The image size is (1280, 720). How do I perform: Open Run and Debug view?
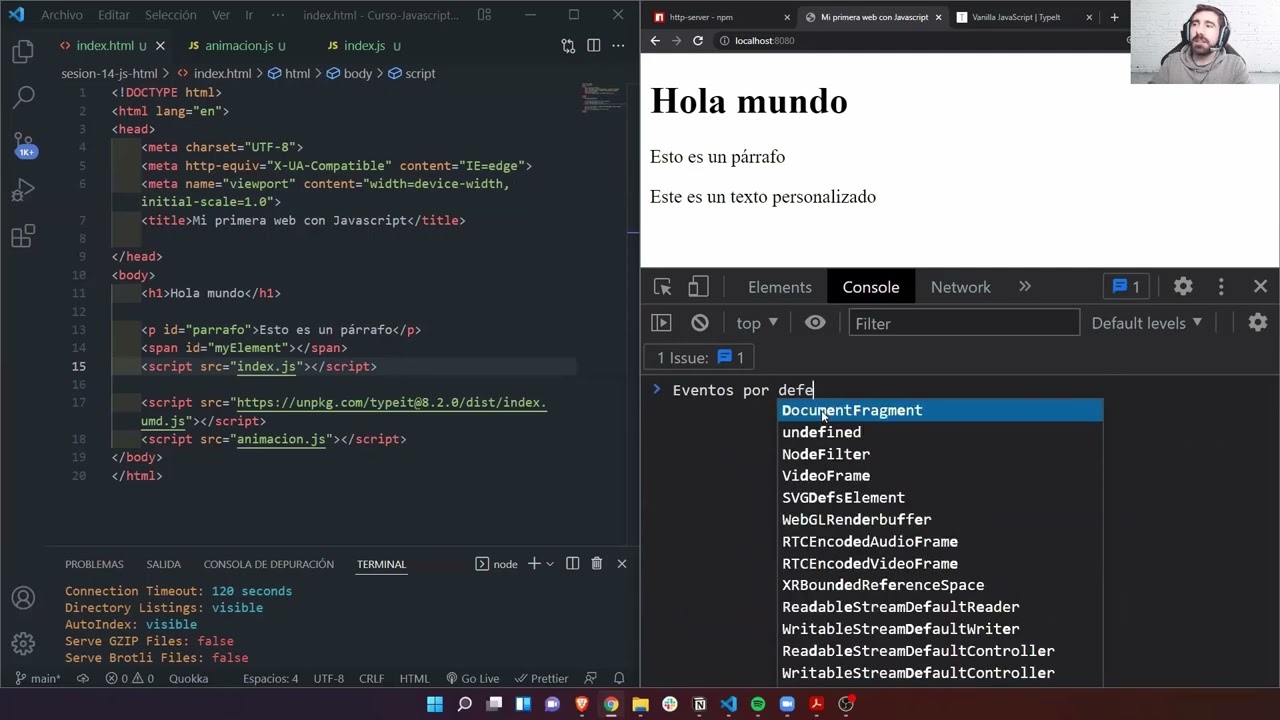click(x=24, y=190)
